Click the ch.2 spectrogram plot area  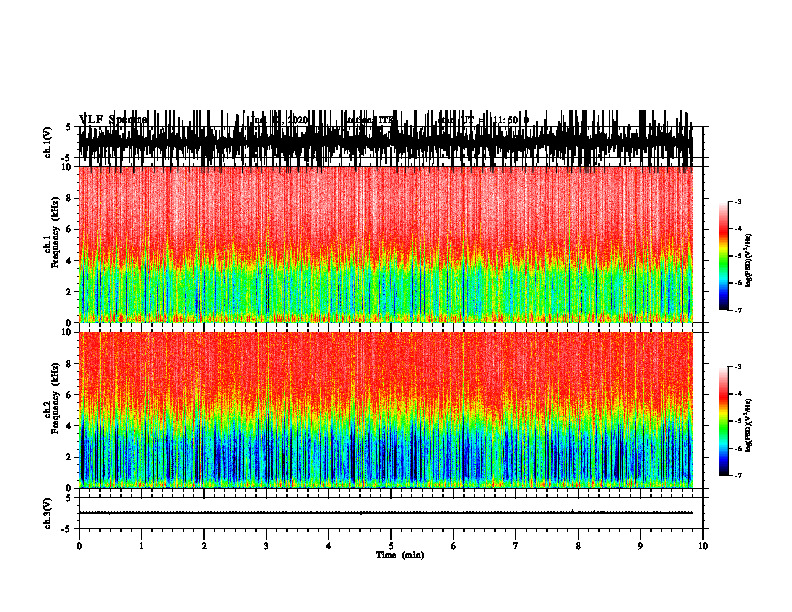[x=386, y=410]
